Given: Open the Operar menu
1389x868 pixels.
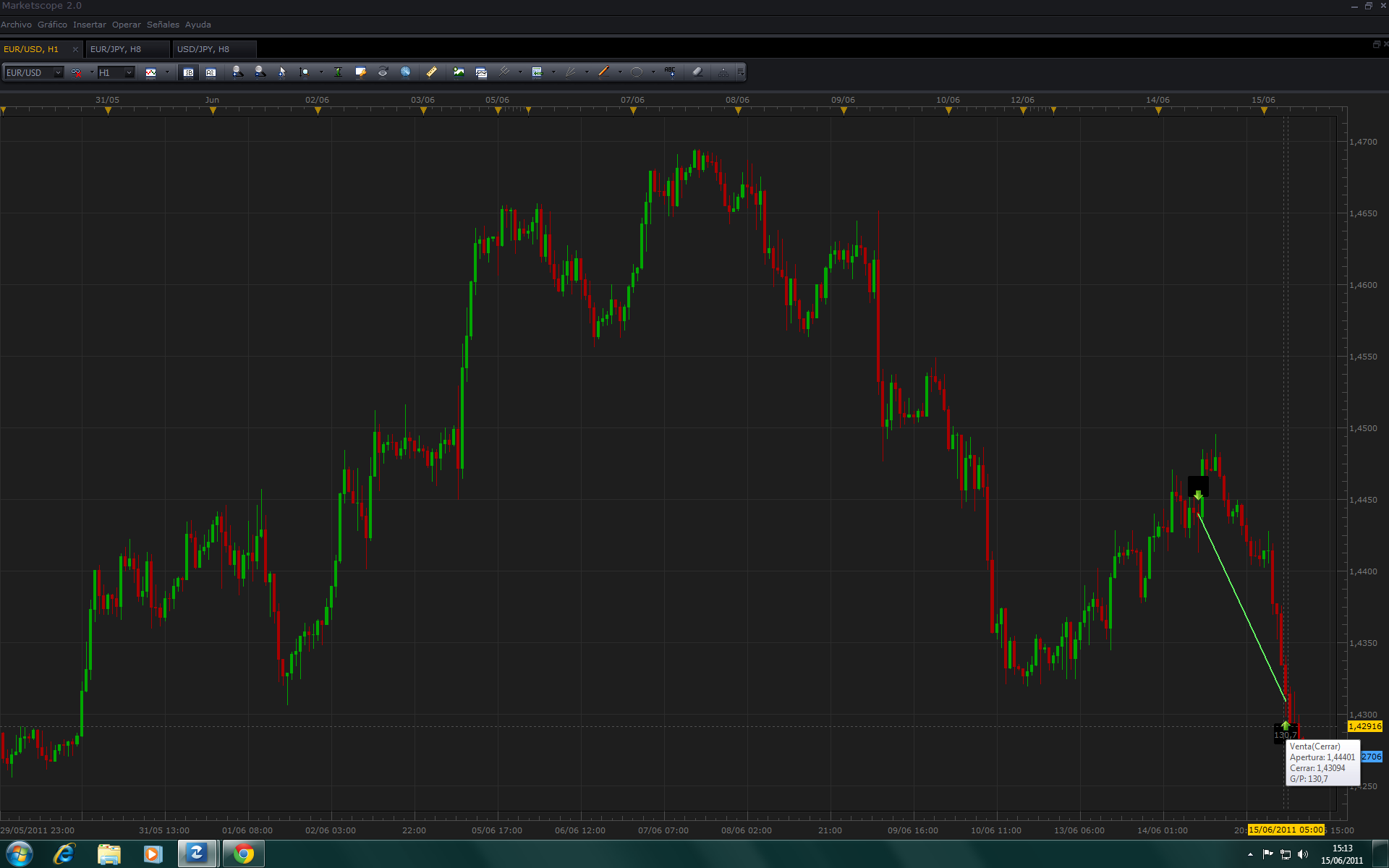Looking at the screenshot, I should (x=126, y=25).
